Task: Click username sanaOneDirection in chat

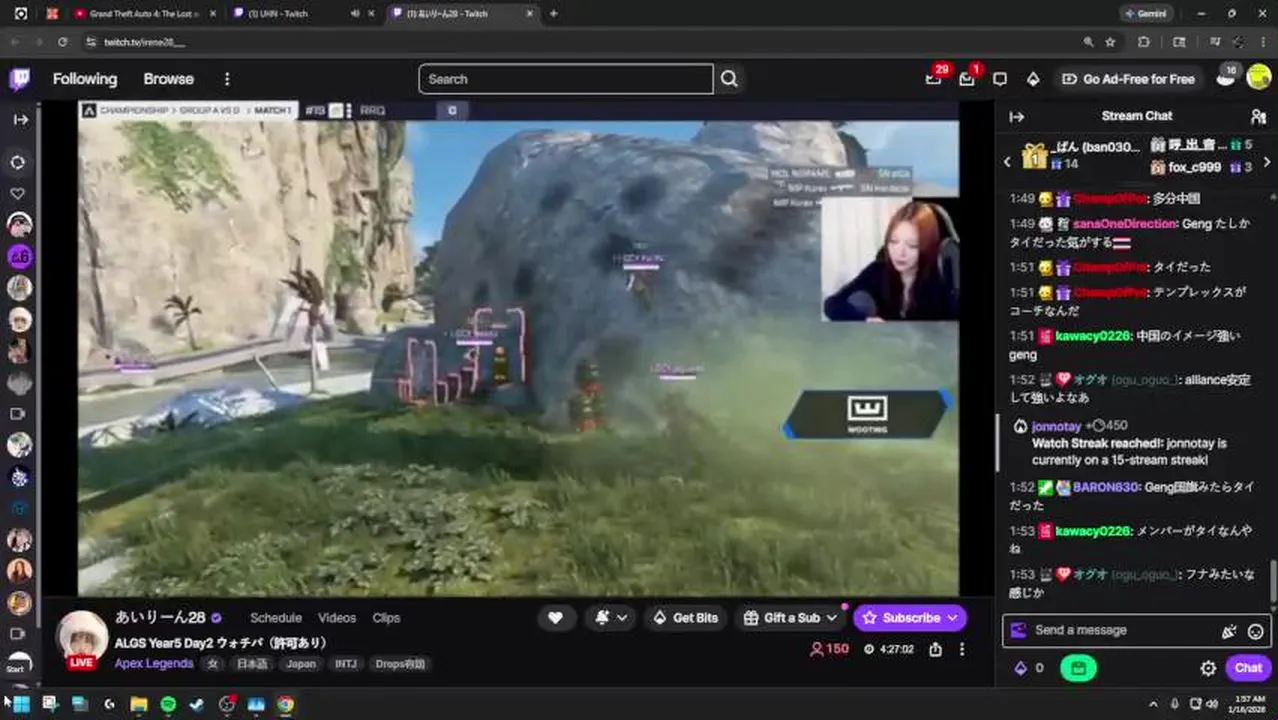Action: (x=1125, y=224)
